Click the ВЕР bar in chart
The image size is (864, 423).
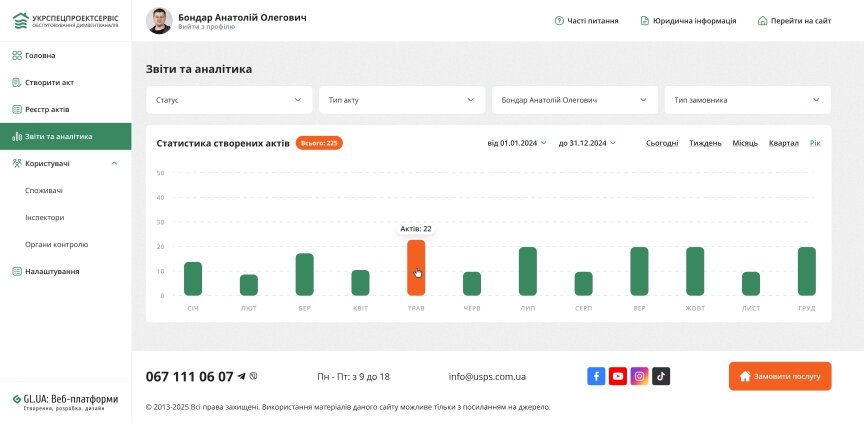pyautogui.click(x=639, y=271)
